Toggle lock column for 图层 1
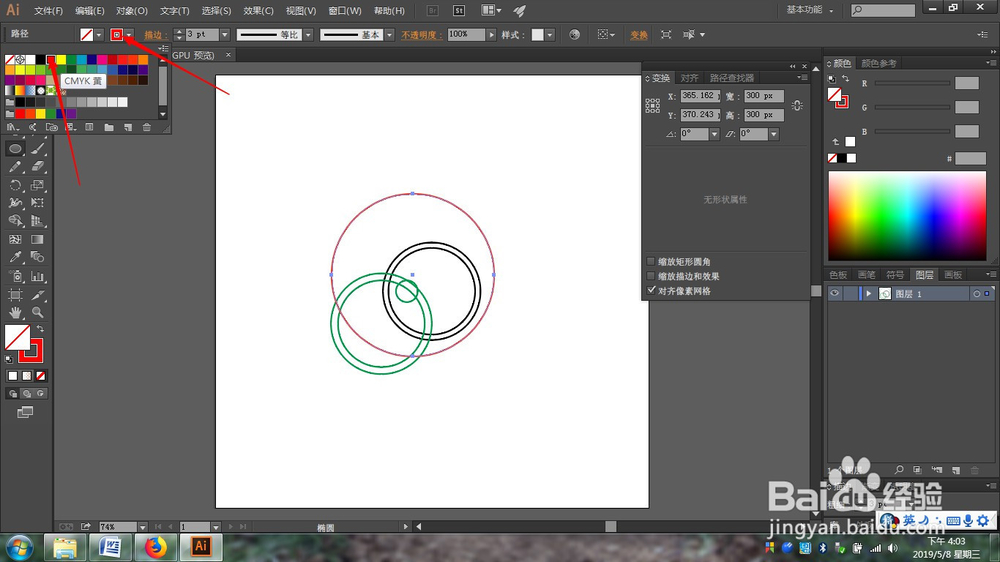Screen dimensions: 1000x562 click(x=850, y=293)
